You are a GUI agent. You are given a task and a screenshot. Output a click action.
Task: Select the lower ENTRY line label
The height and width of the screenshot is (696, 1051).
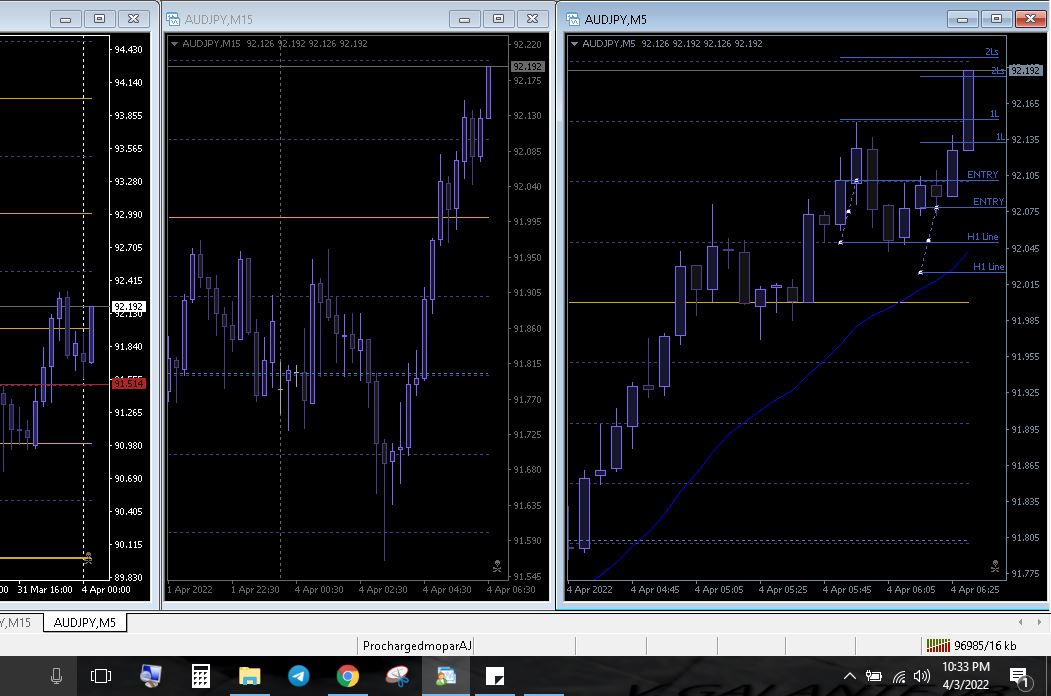989,201
